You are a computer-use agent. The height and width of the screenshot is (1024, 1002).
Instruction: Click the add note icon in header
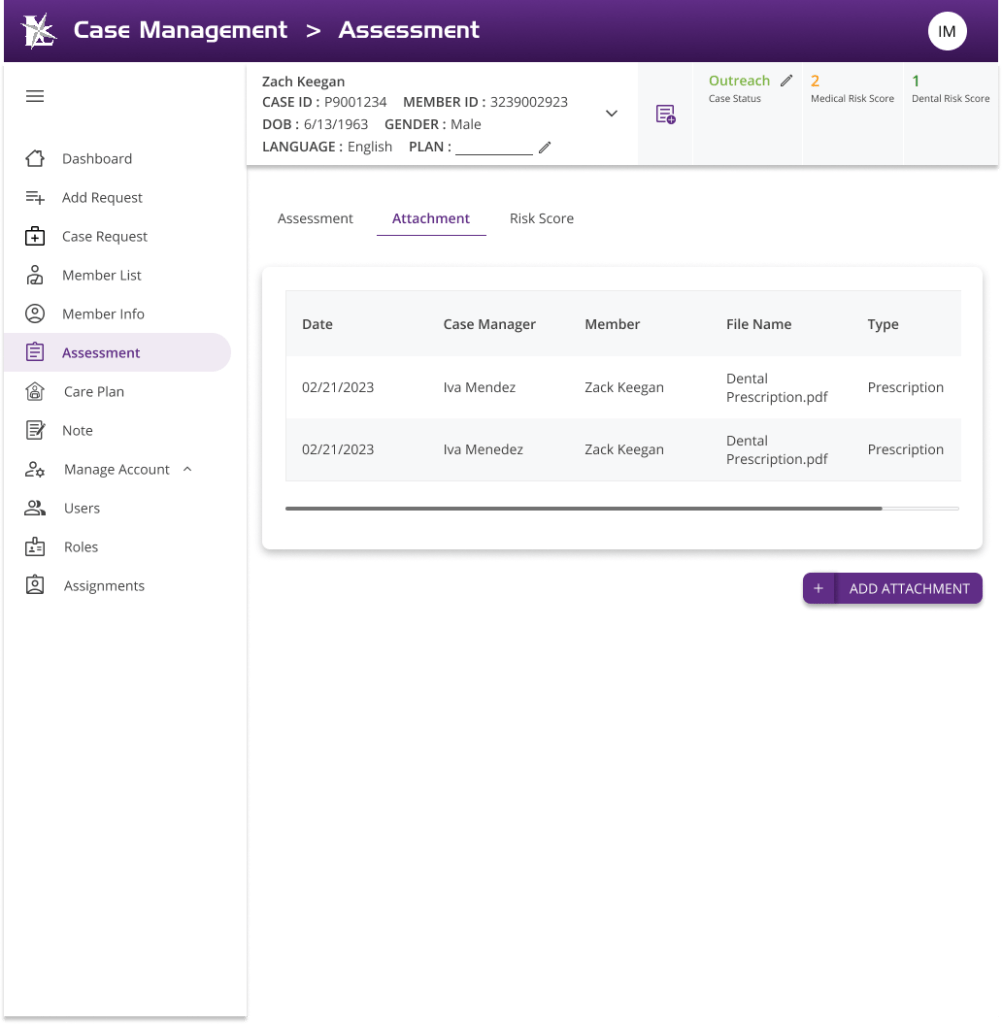tap(665, 115)
